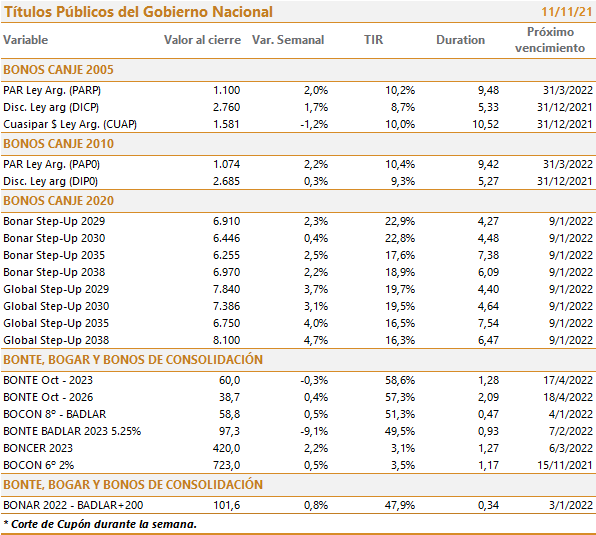Select the Variable column header
Image resolution: width=596 pixels, height=535 pixels.
(26, 40)
